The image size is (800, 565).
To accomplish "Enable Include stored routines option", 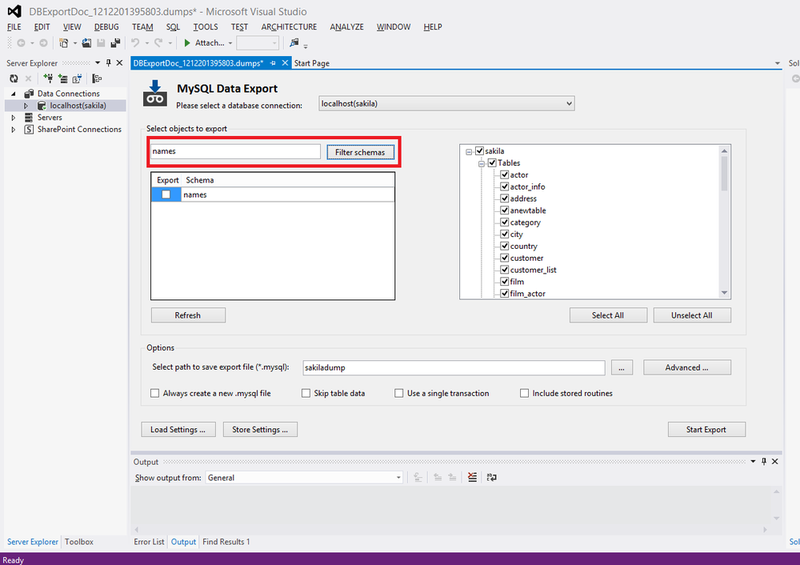I will click(x=524, y=393).
